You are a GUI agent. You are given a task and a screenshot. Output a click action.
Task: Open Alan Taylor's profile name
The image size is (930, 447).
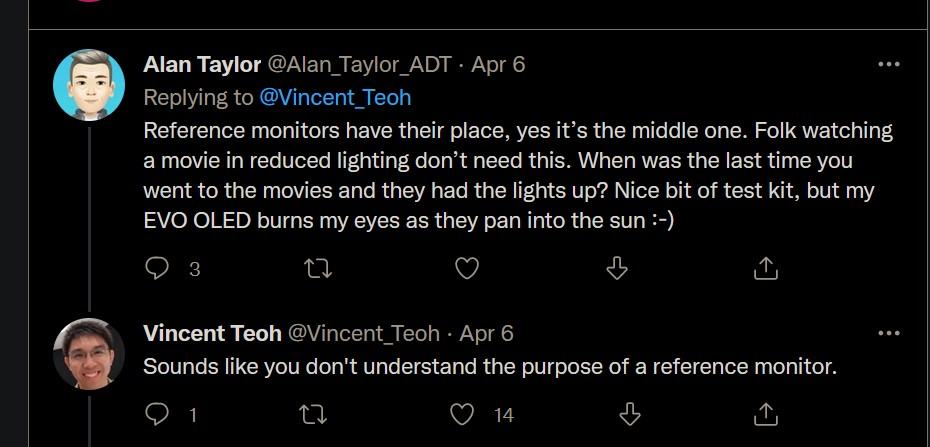[x=201, y=65]
